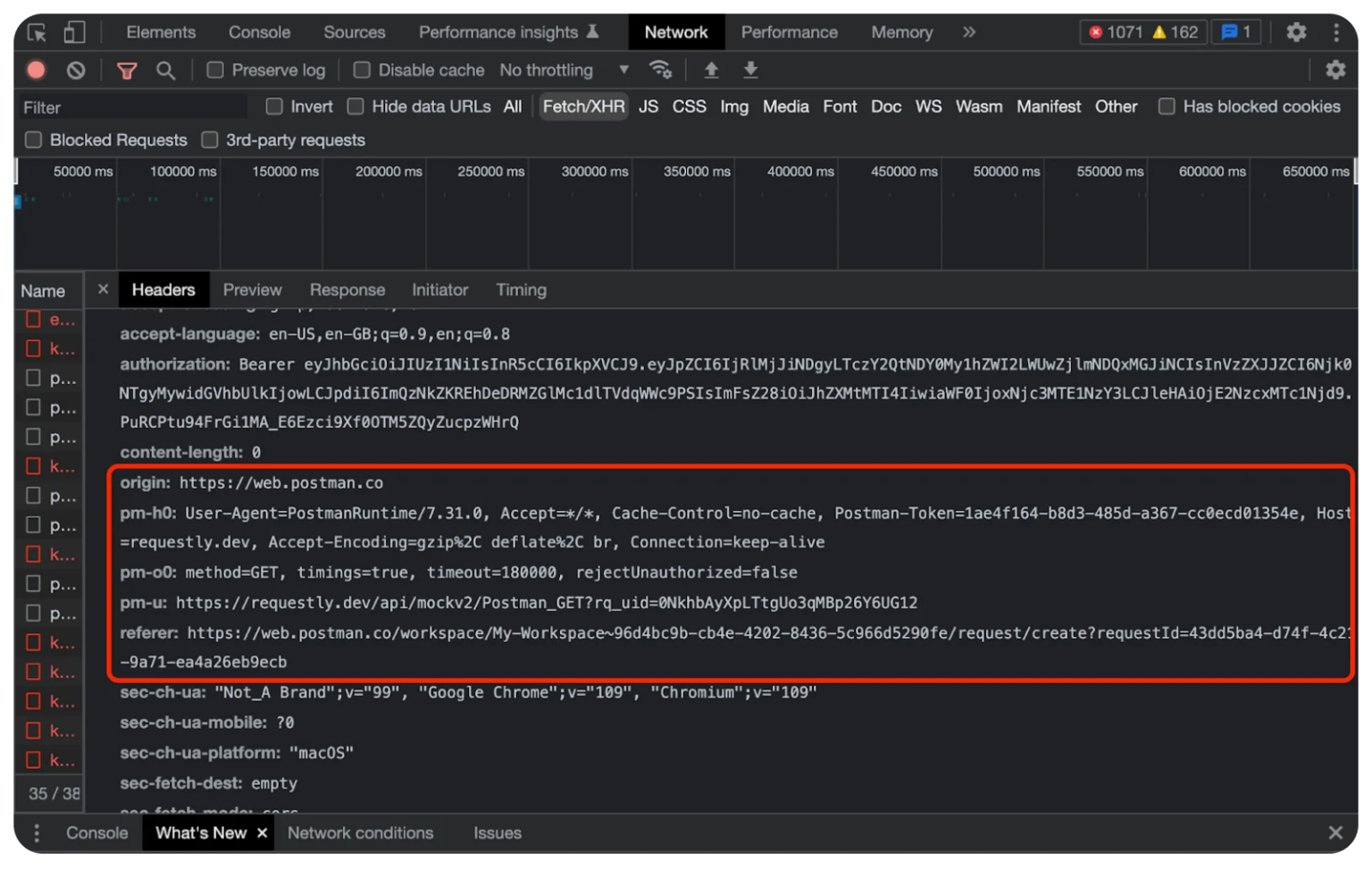The height and width of the screenshot is (869, 1372).
Task: Check Disable cache
Action: coord(362,70)
